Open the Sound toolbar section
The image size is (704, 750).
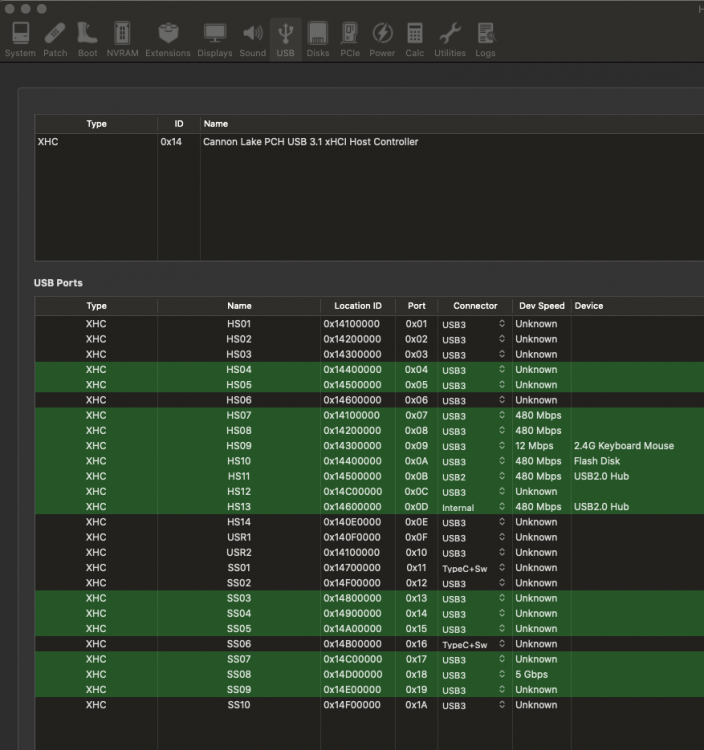tap(253, 40)
